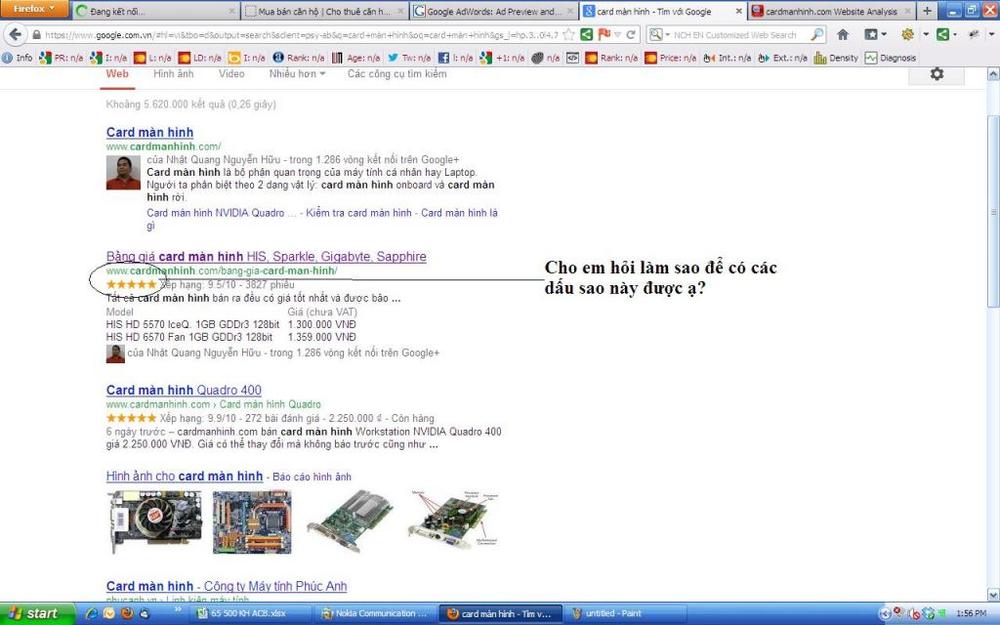Go back with the Back arrow

click(x=15, y=34)
